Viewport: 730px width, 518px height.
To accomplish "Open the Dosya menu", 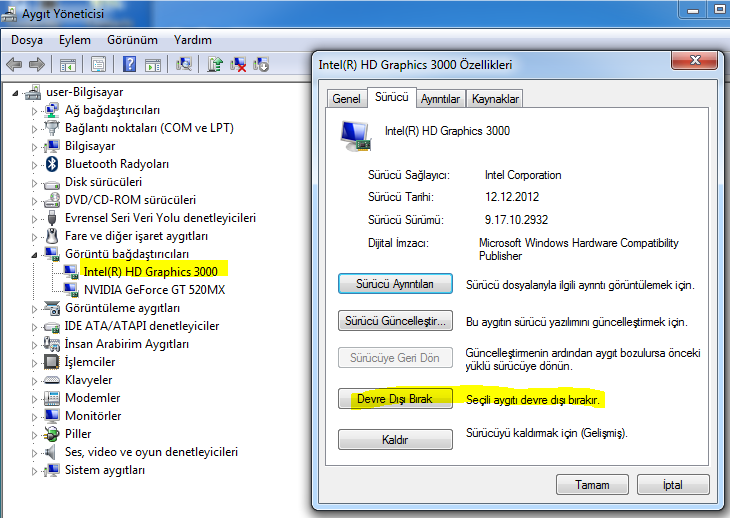I will pyautogui.click(x=27, y=40).
